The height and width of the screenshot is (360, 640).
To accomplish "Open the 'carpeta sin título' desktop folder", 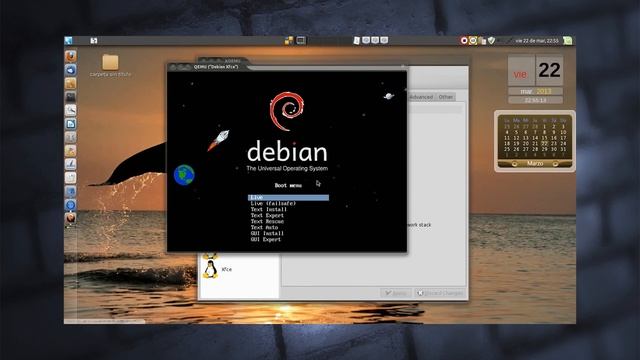I will point(110,65).
